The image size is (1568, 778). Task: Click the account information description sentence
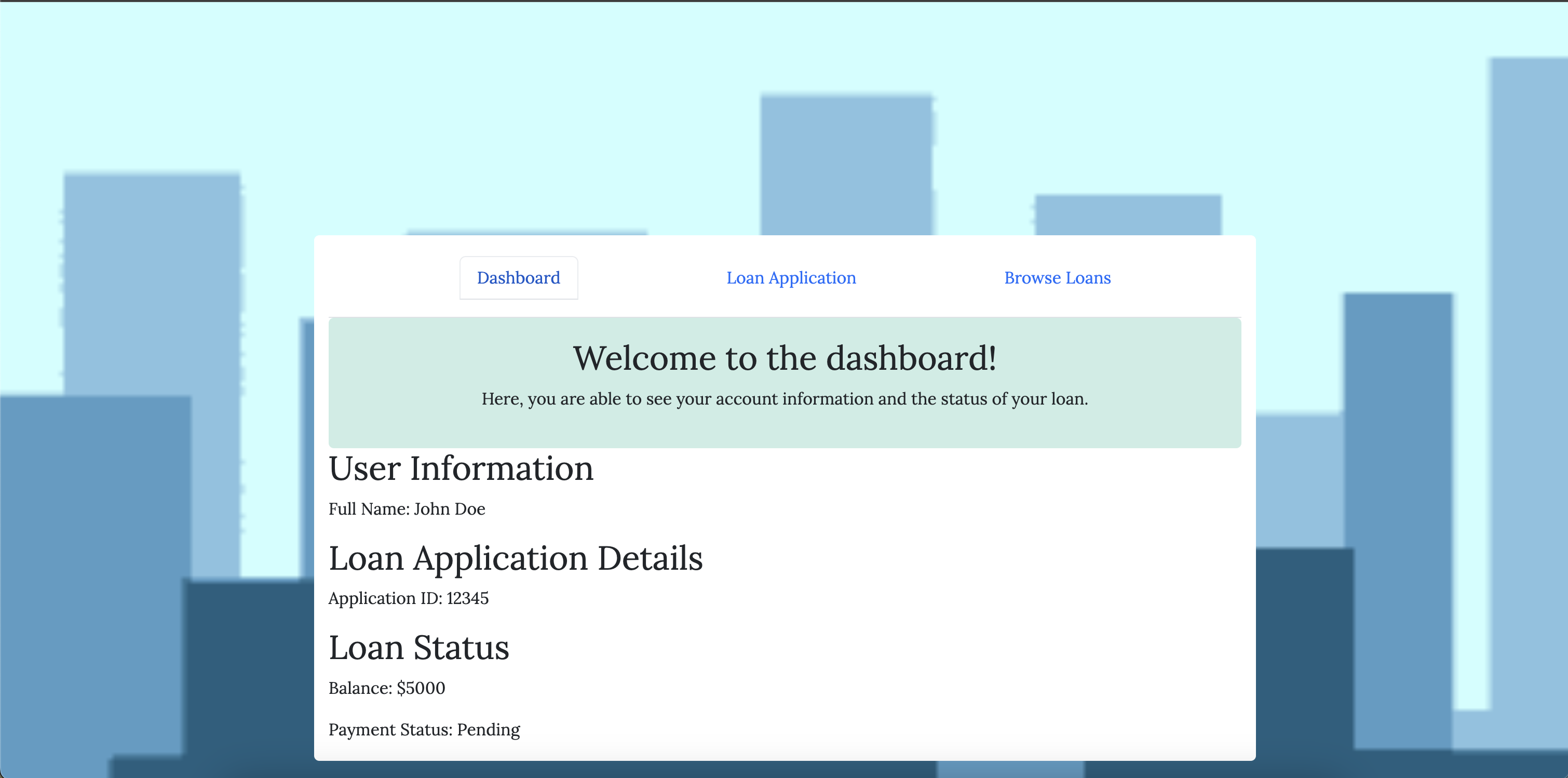(x=784, y=399)
